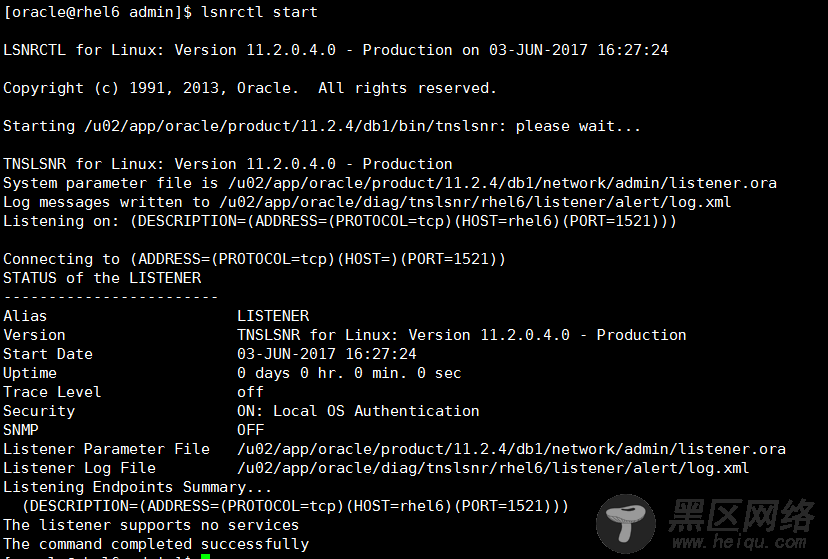Viewport: 828px width, 559px height.
Task: Click 'The command completed successfully' line
Action: coord(156,544)
